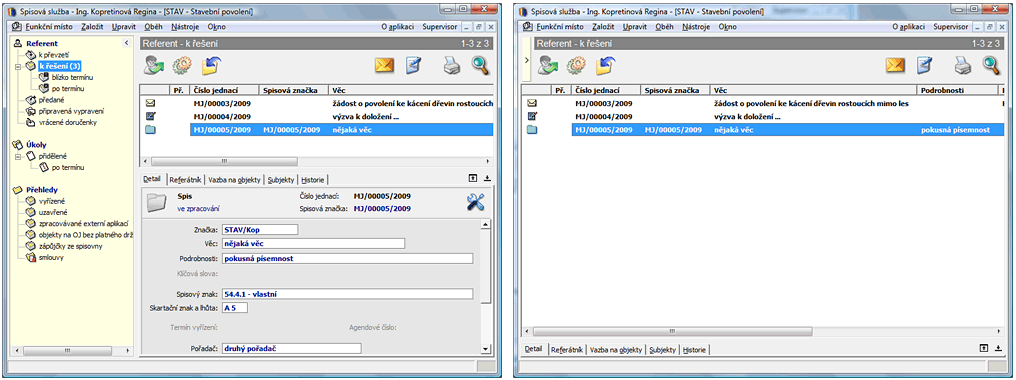The height and width of the screenshot is (380, 1016).
Task: Click the gear icon in right window toolbar
Action: coord(576,65)
